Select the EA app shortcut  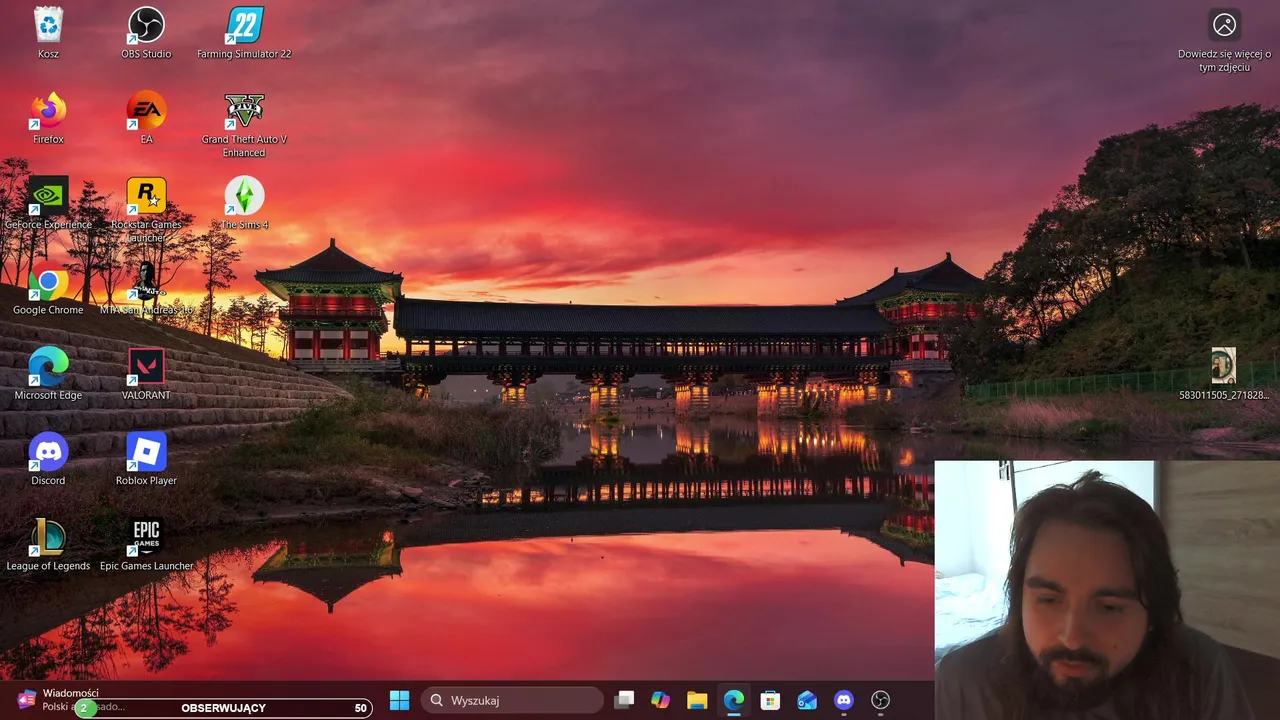tap(146, 118)
